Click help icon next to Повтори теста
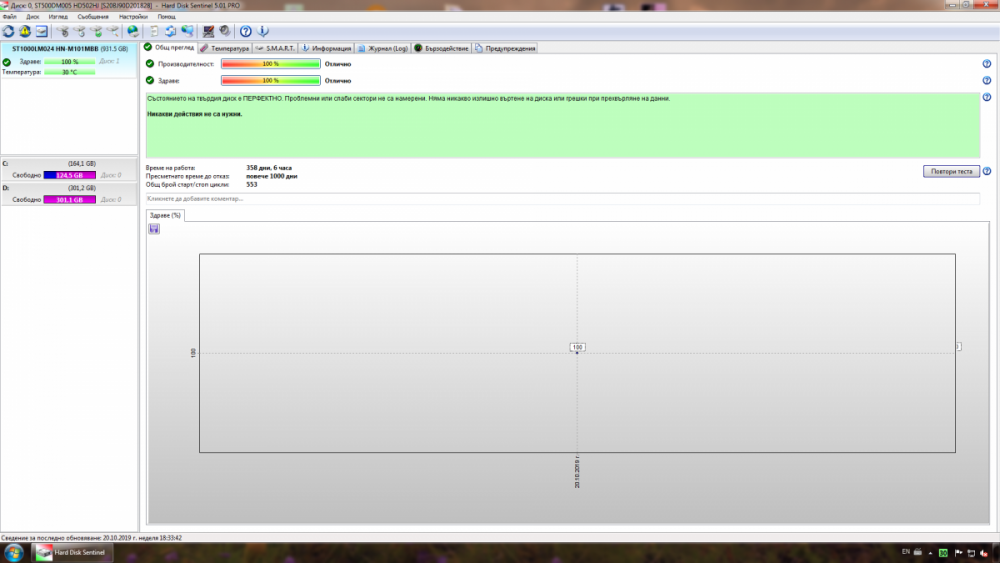 point(986,171)
